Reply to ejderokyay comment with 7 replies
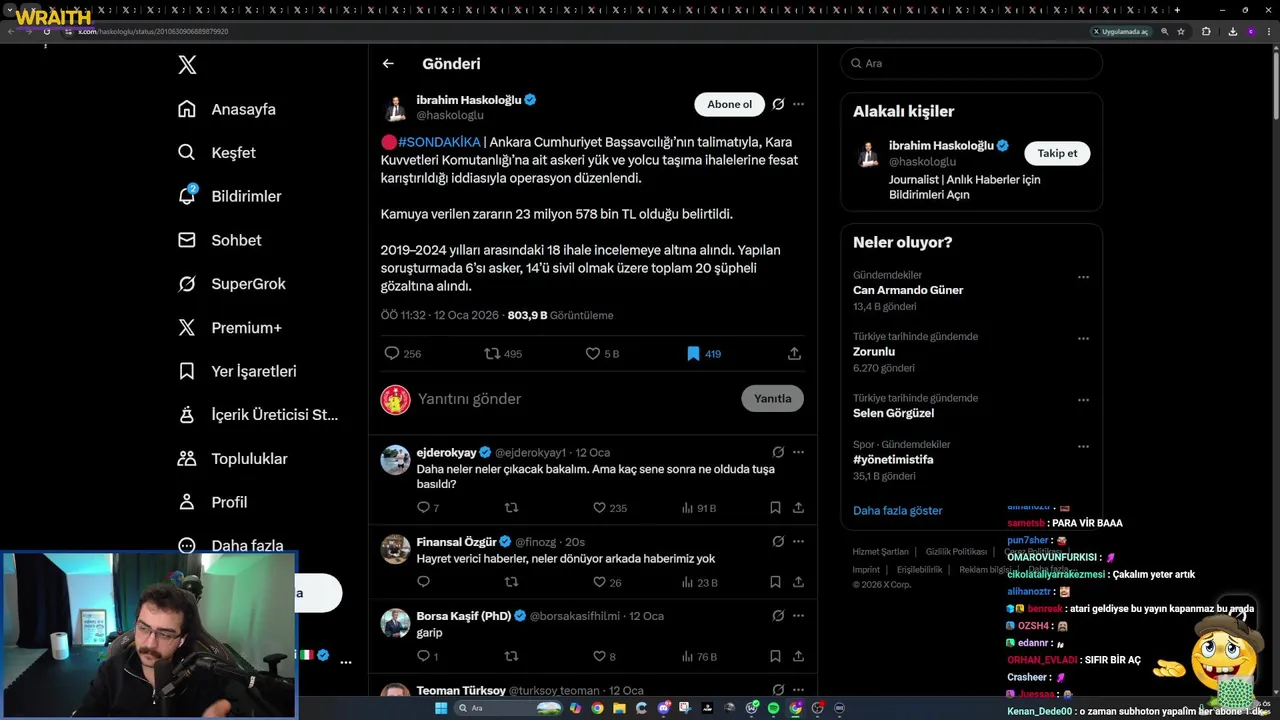The height and width of the screenshot is (720, 1280). pos(423,508)
